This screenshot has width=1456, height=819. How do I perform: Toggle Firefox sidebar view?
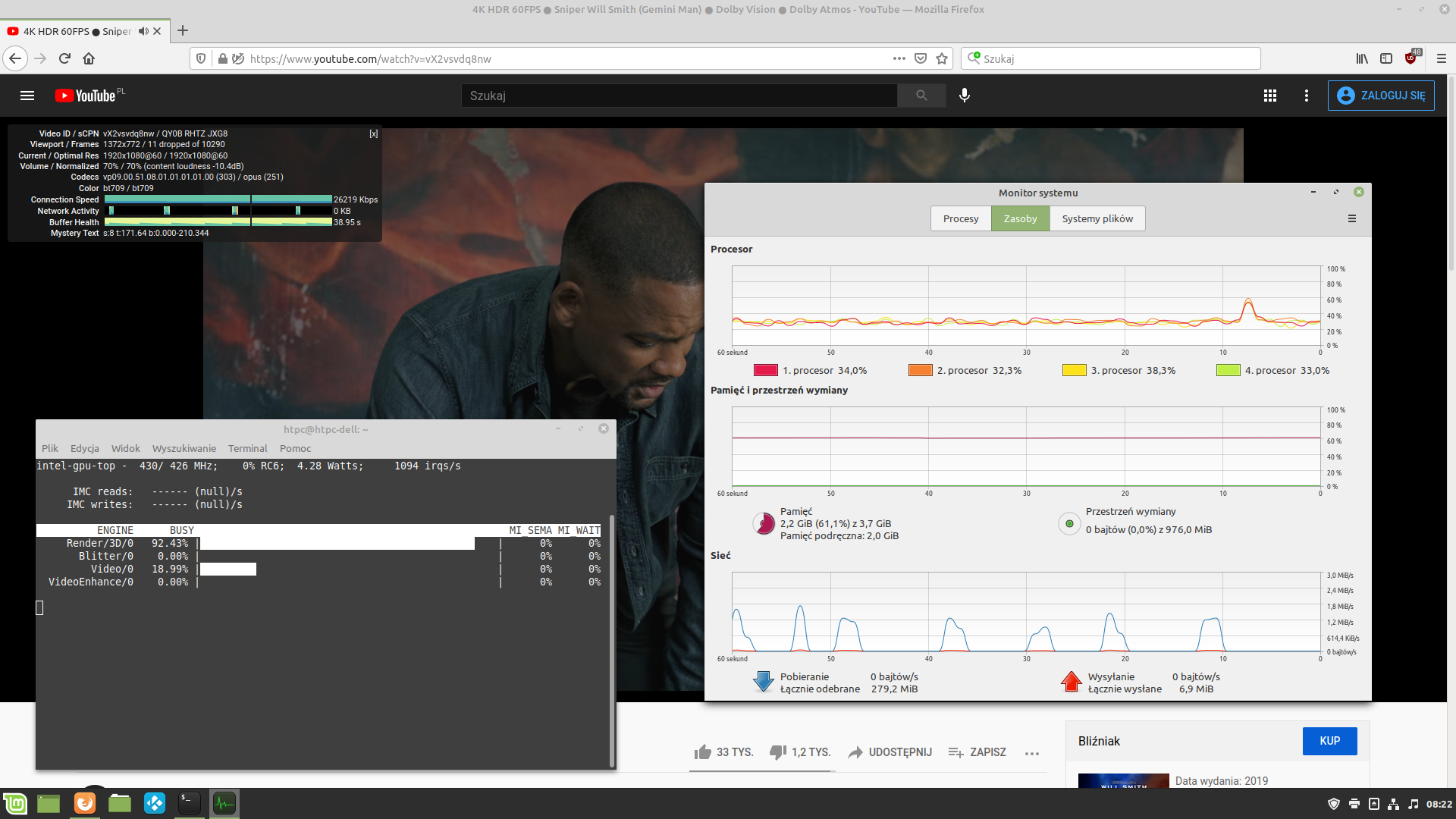pos(1386,58)
